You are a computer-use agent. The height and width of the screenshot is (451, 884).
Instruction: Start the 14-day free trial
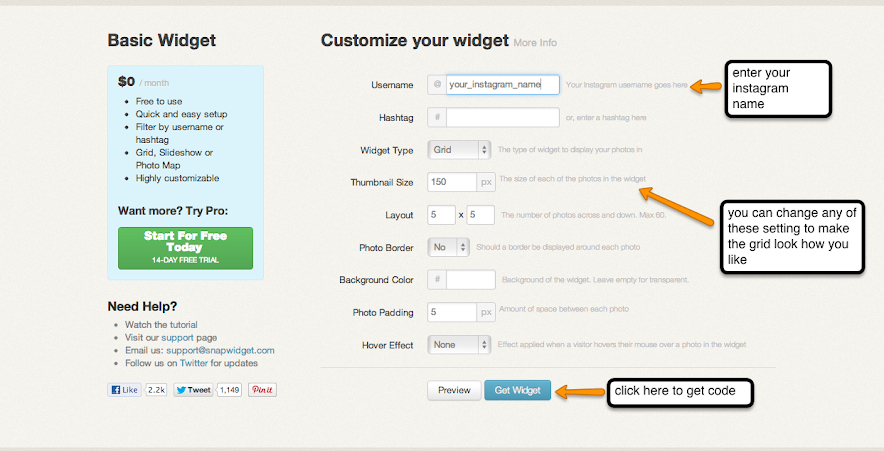(x=185, y=248)
